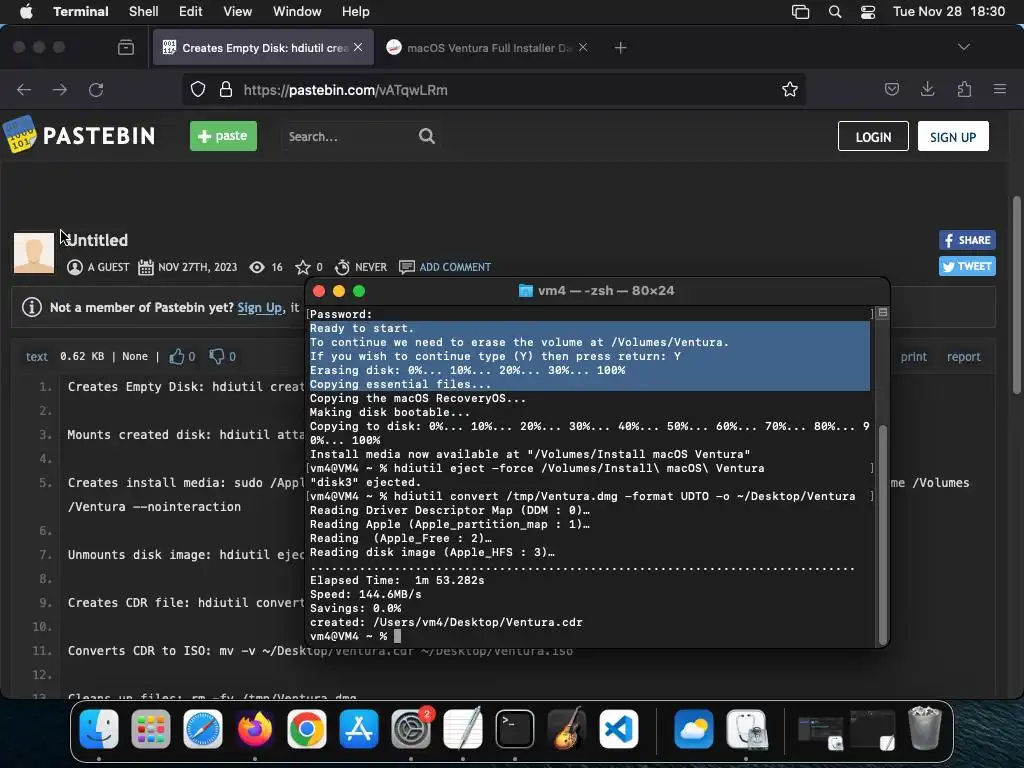Open the Terminal app menu

(x=80, y=12)
